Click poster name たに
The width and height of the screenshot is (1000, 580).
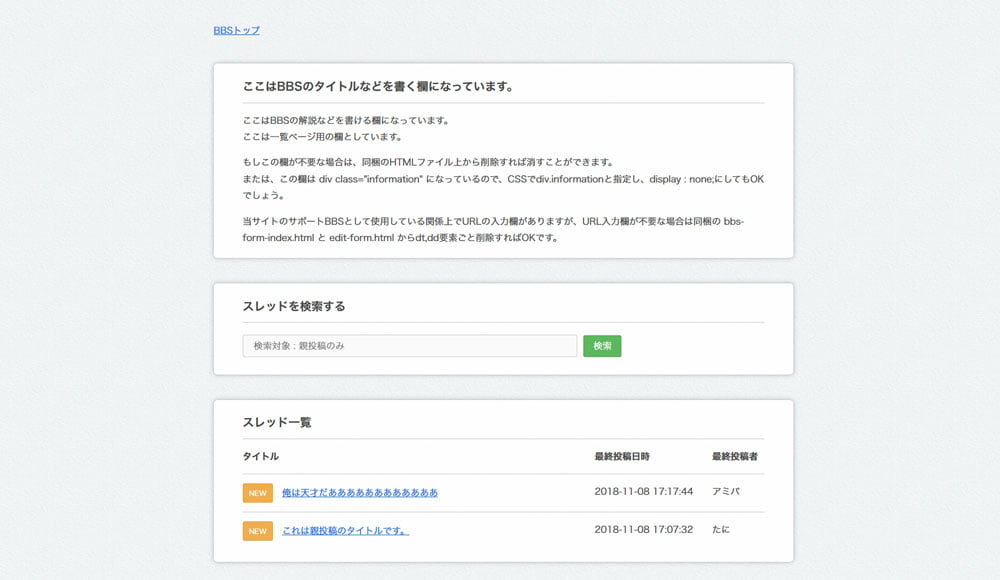721,530
